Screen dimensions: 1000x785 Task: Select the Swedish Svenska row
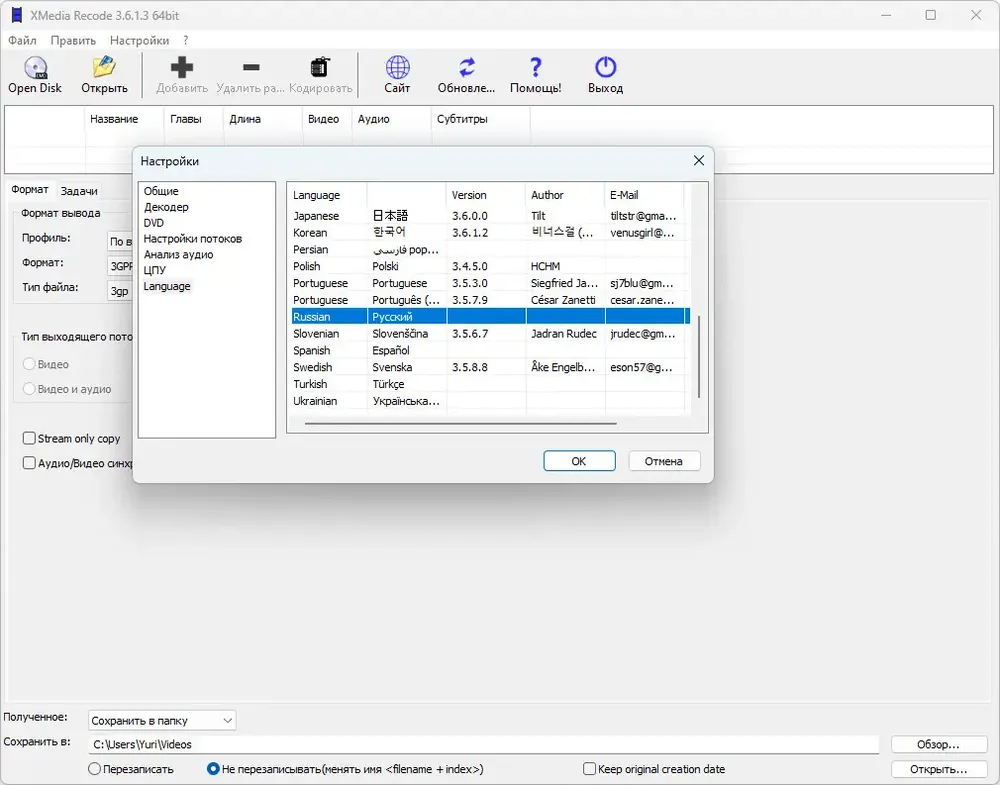pos(490,367)
